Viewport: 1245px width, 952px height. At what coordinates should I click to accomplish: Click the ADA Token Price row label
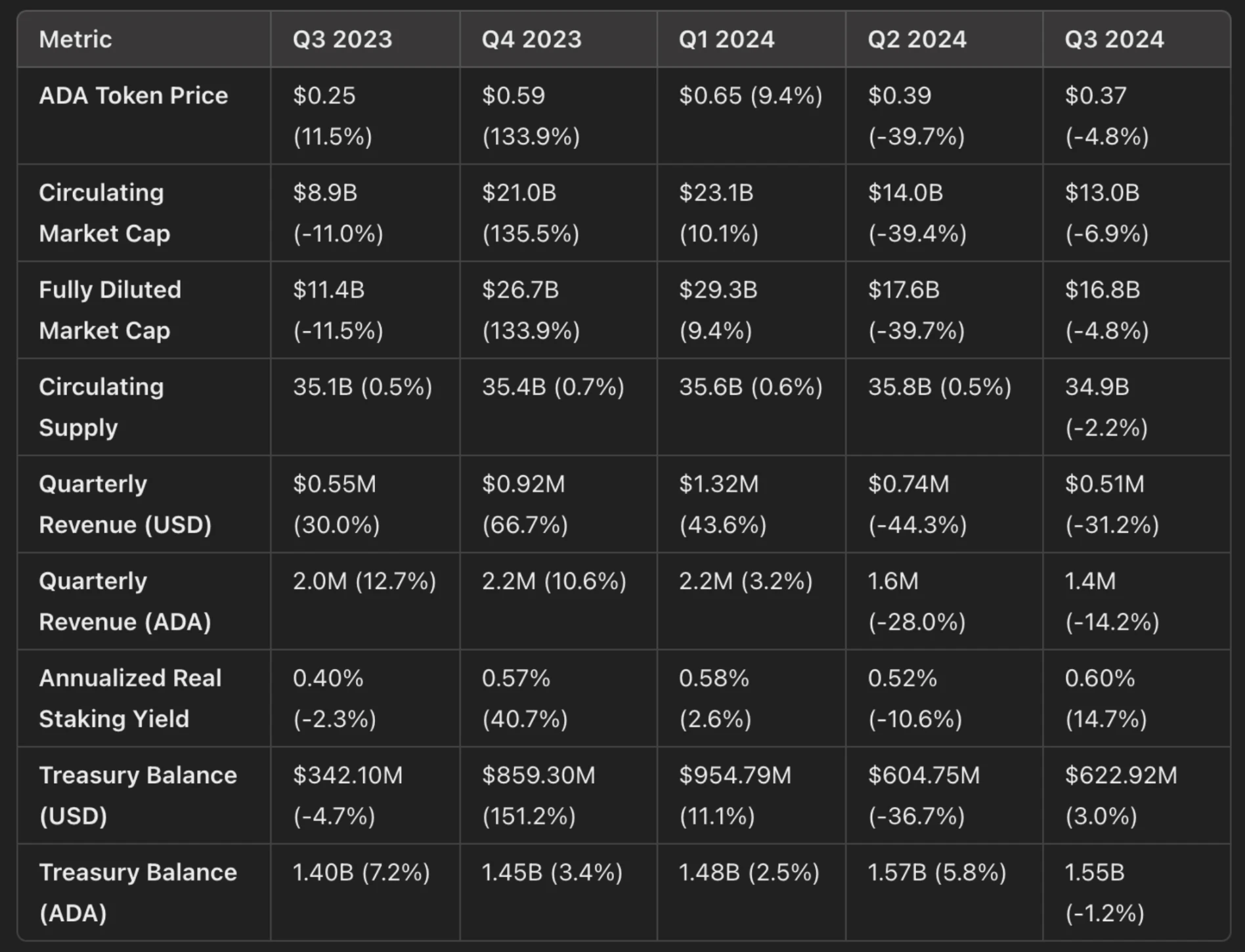(x=133, y=96)
